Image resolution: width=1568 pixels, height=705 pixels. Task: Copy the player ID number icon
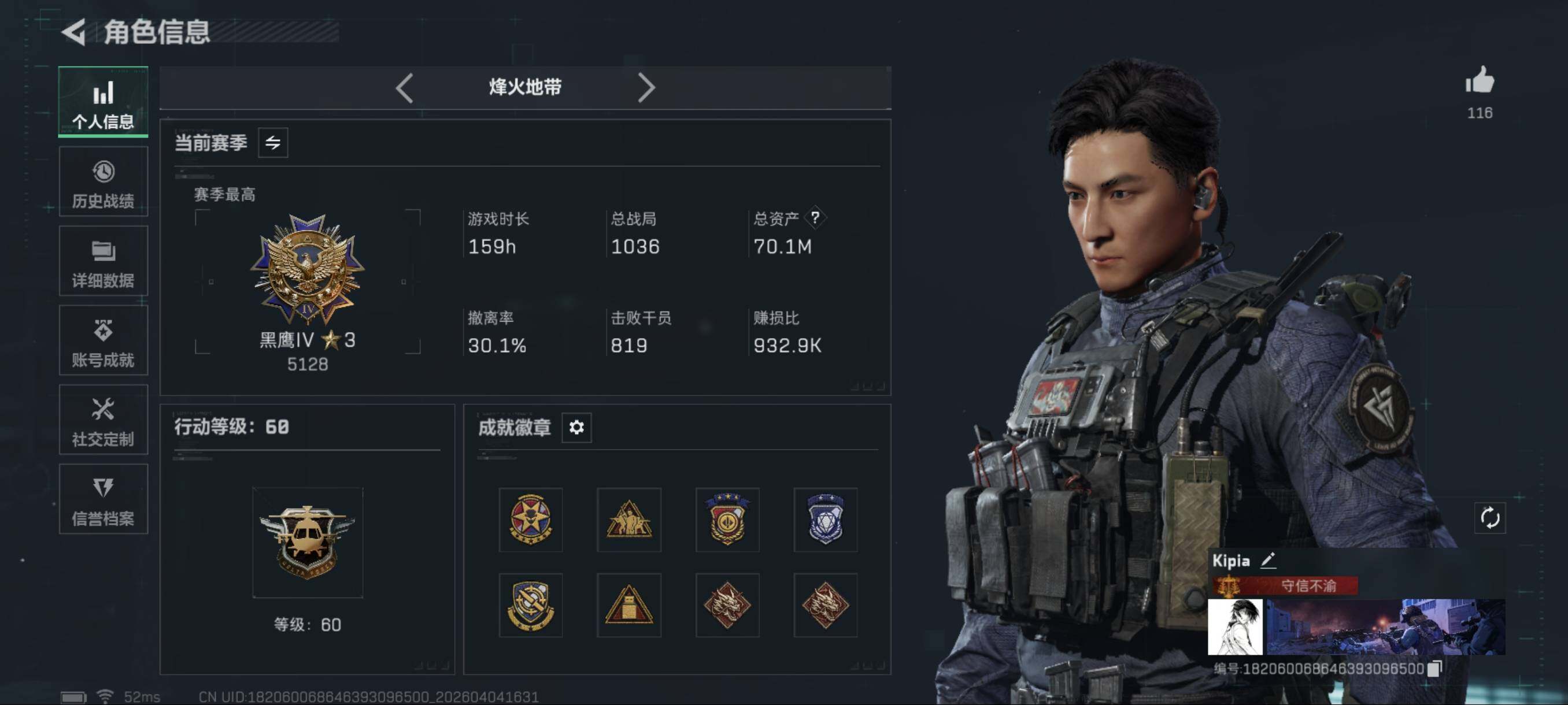[x=1434, y=668]
